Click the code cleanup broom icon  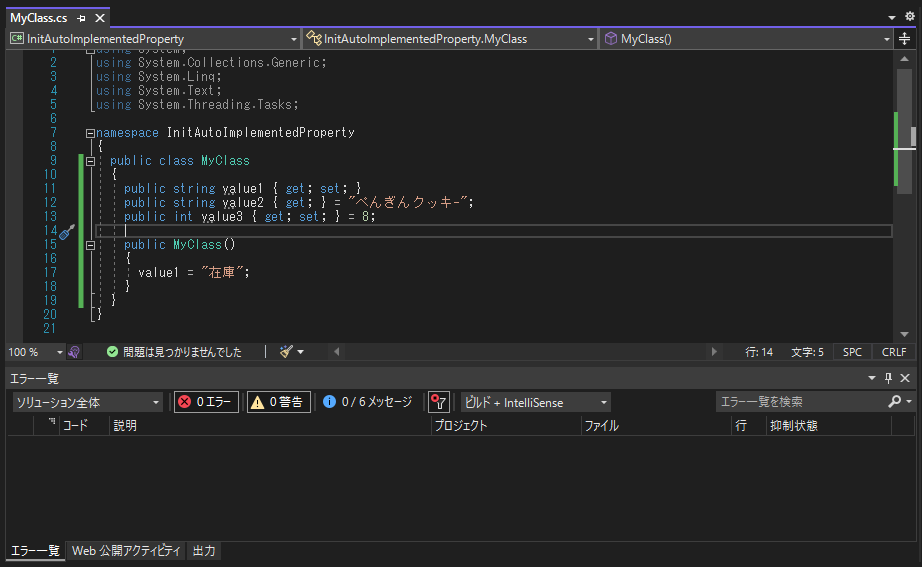pos(286,352)
